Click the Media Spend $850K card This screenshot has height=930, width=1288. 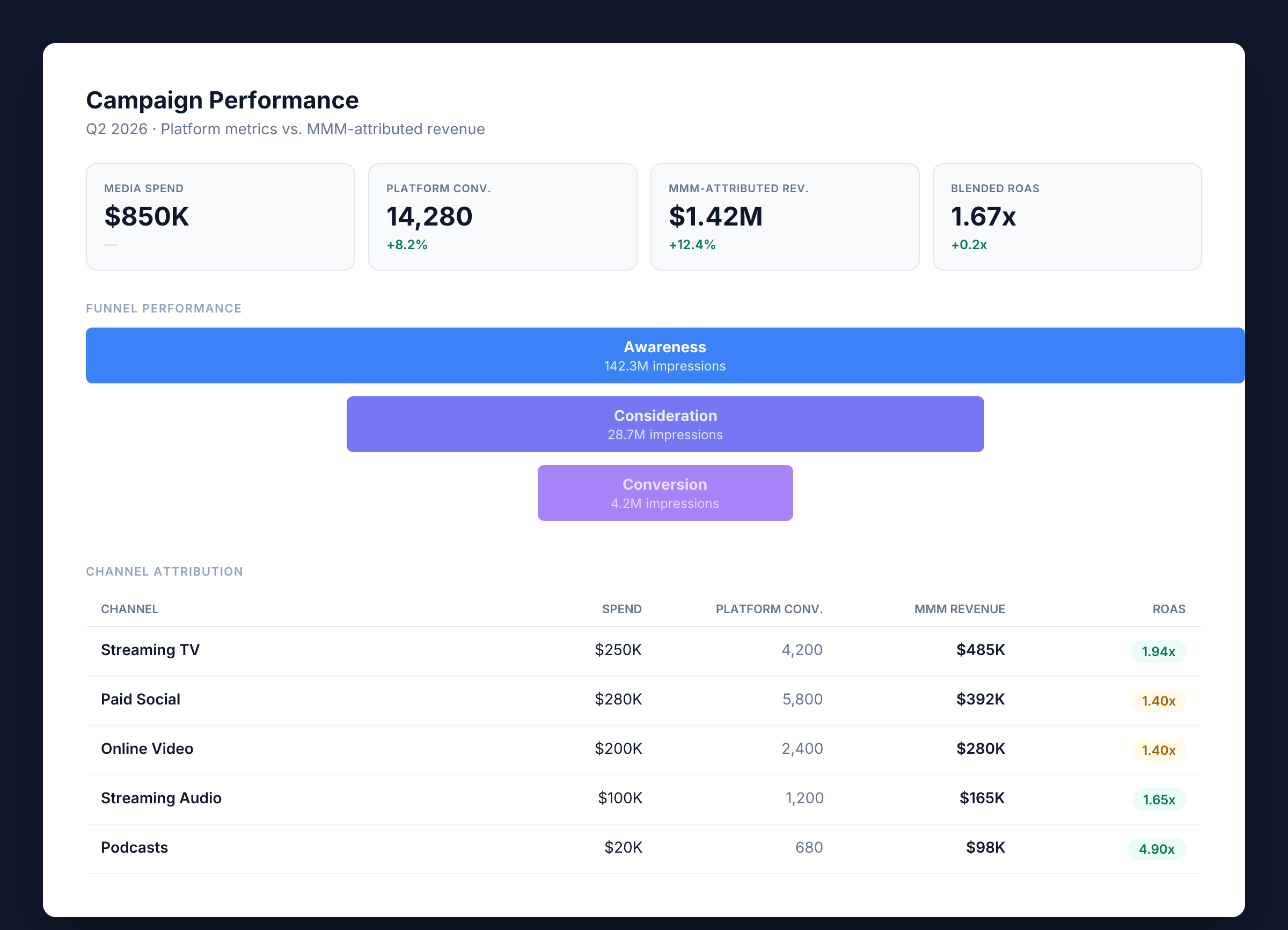[x=220, y=216]
